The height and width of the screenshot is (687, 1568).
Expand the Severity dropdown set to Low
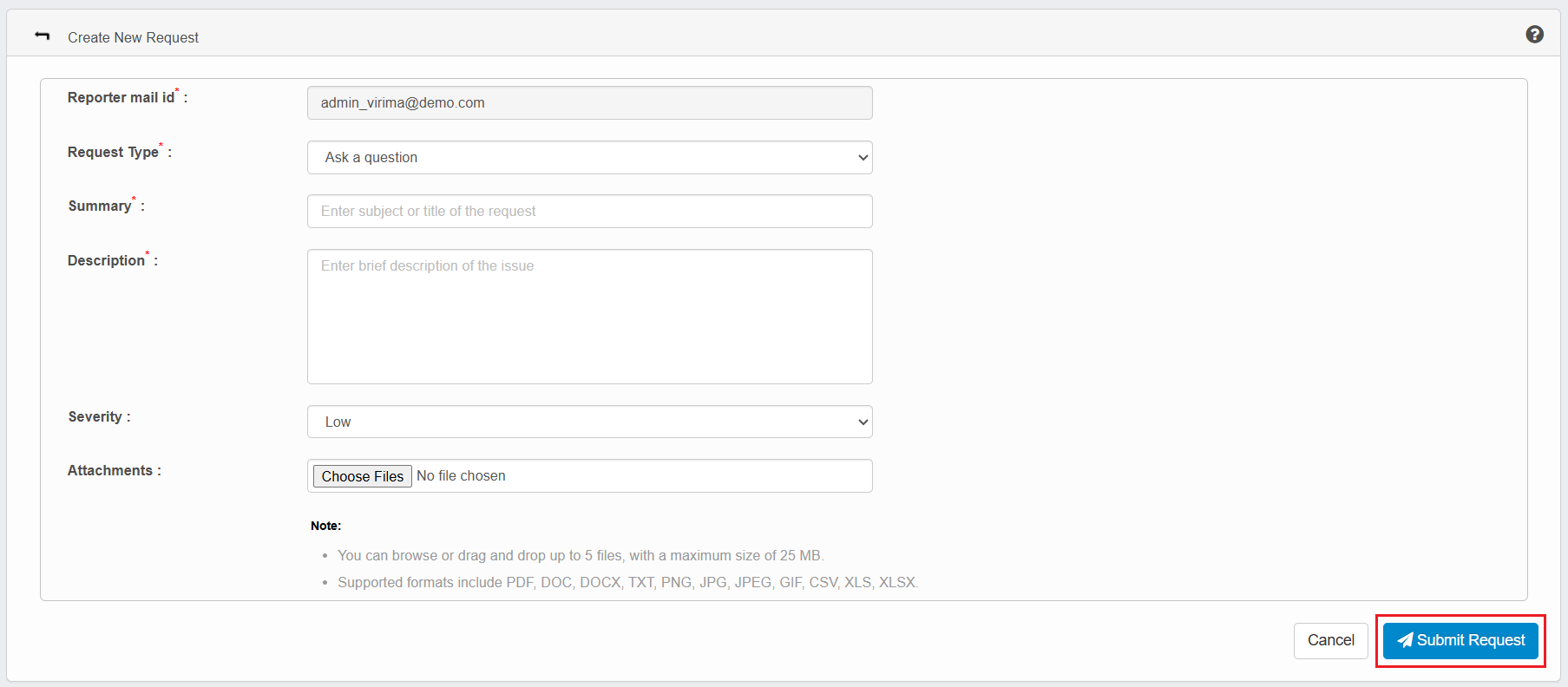(x=589, y=422)
